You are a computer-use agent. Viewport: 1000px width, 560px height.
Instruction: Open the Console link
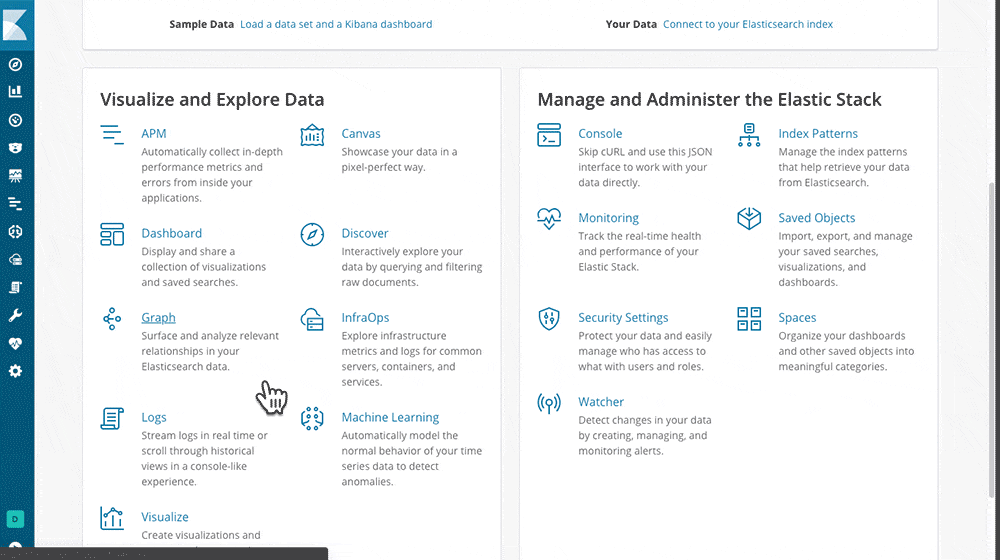[600, 133]
